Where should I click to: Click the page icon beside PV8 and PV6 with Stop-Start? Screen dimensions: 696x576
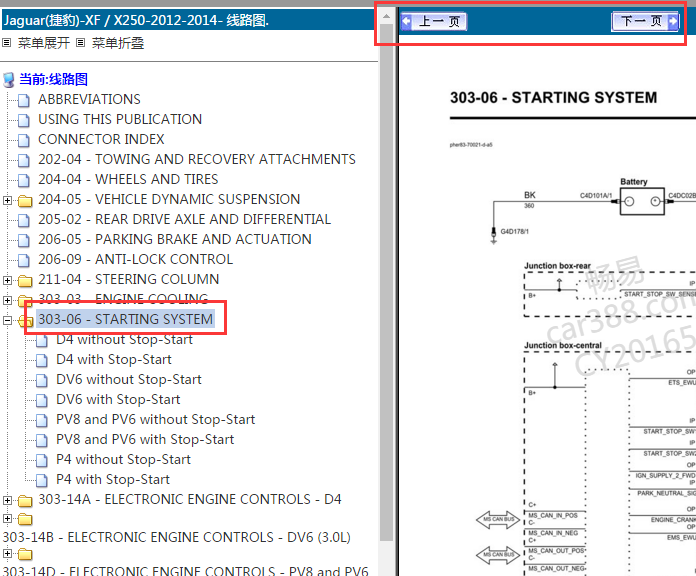pyautogui.click(x=42, y=440)
